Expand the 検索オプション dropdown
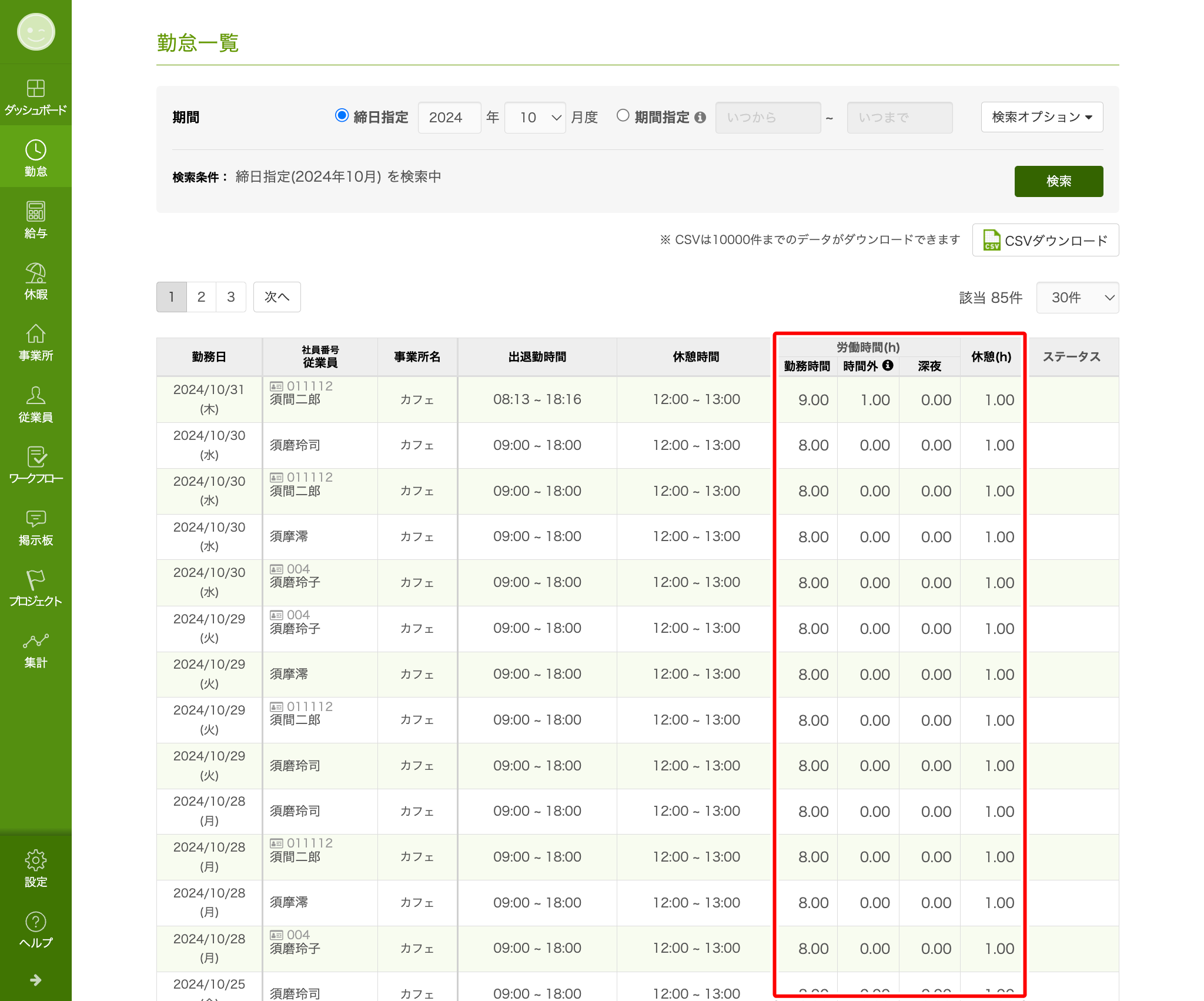This screenshot has height=1001, width=1204. (1042, 117)
